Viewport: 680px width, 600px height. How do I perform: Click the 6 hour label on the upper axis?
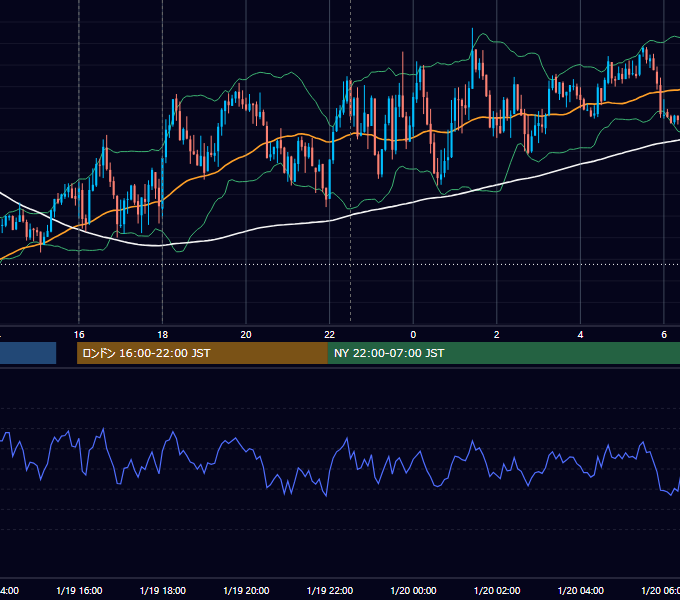coord(664,335)
